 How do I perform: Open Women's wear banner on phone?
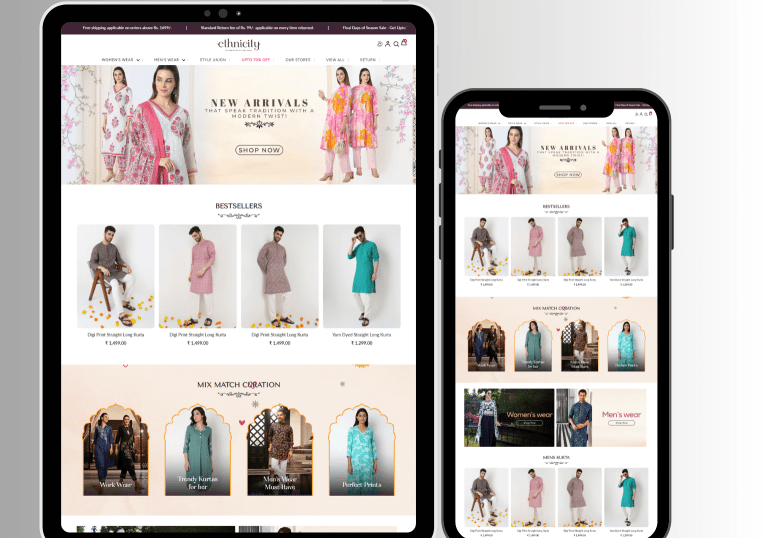(x=509, y=417)
